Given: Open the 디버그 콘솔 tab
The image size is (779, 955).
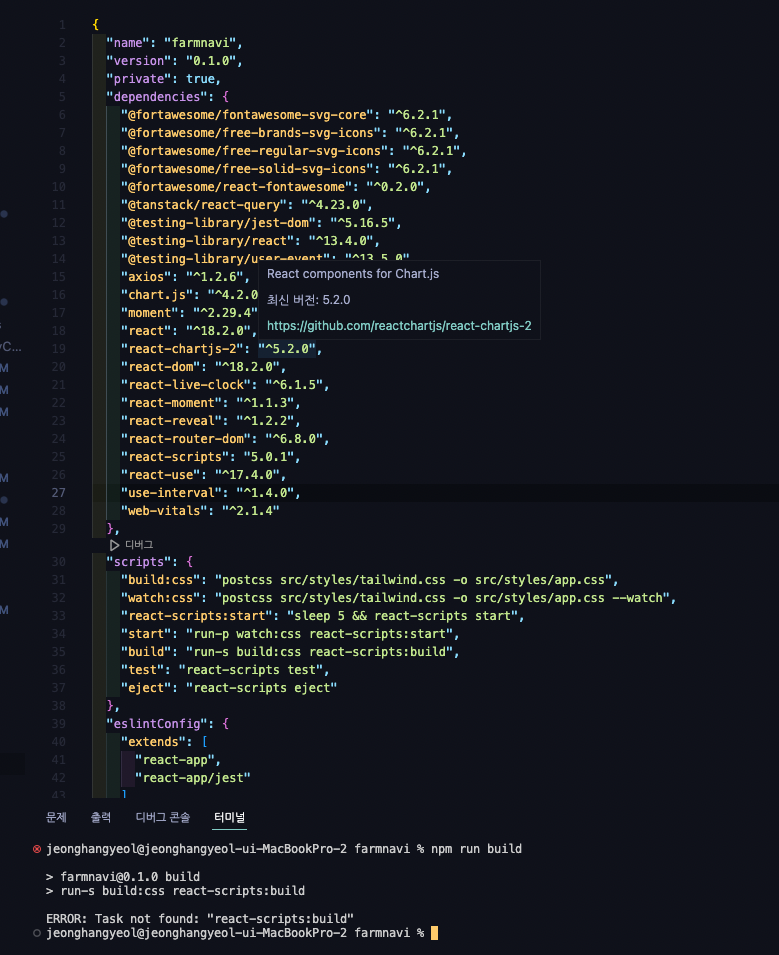Looking at the screenshot, I should [163, 817].
